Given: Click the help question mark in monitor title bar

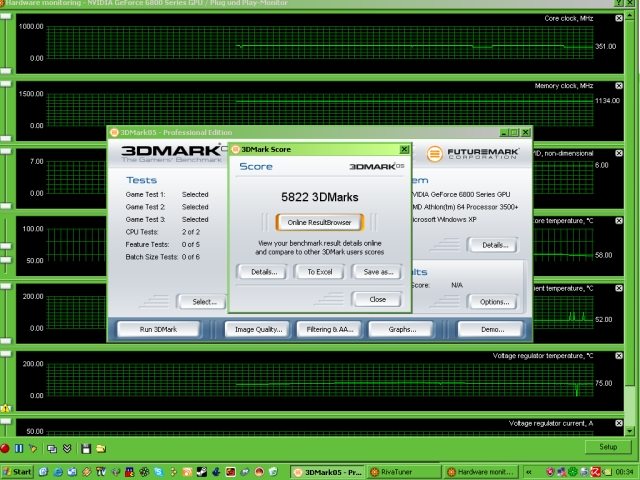Looking at the screenshot, I should (620, 3).
